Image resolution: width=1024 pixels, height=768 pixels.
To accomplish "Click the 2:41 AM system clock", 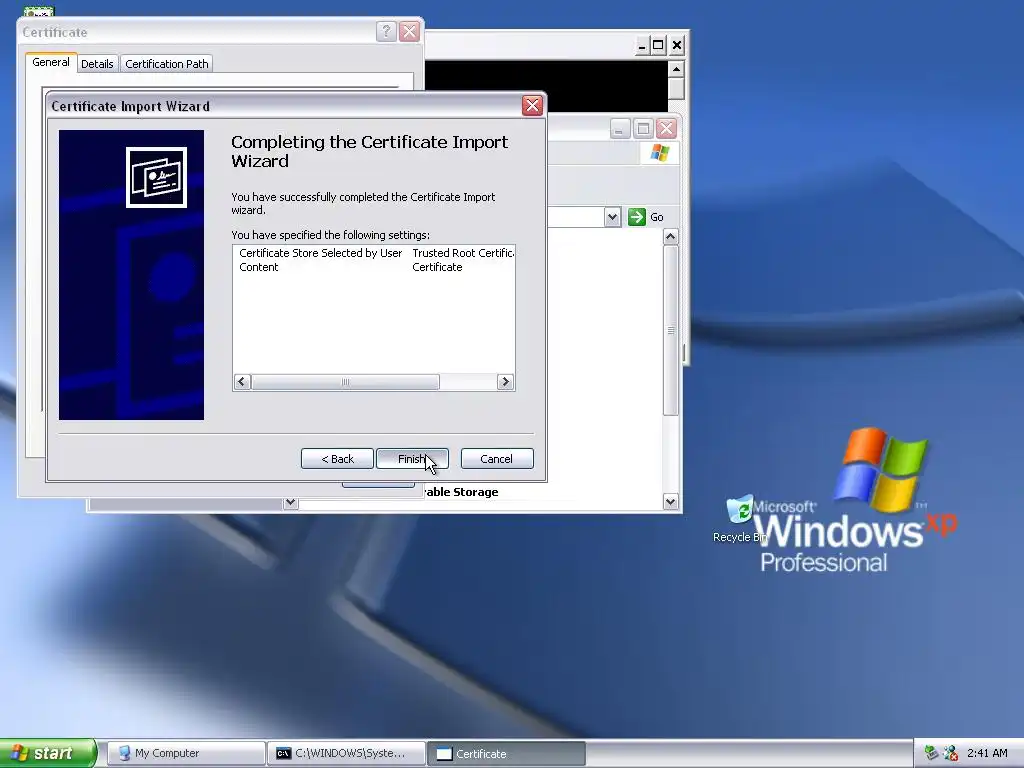I will click(987, 753).
